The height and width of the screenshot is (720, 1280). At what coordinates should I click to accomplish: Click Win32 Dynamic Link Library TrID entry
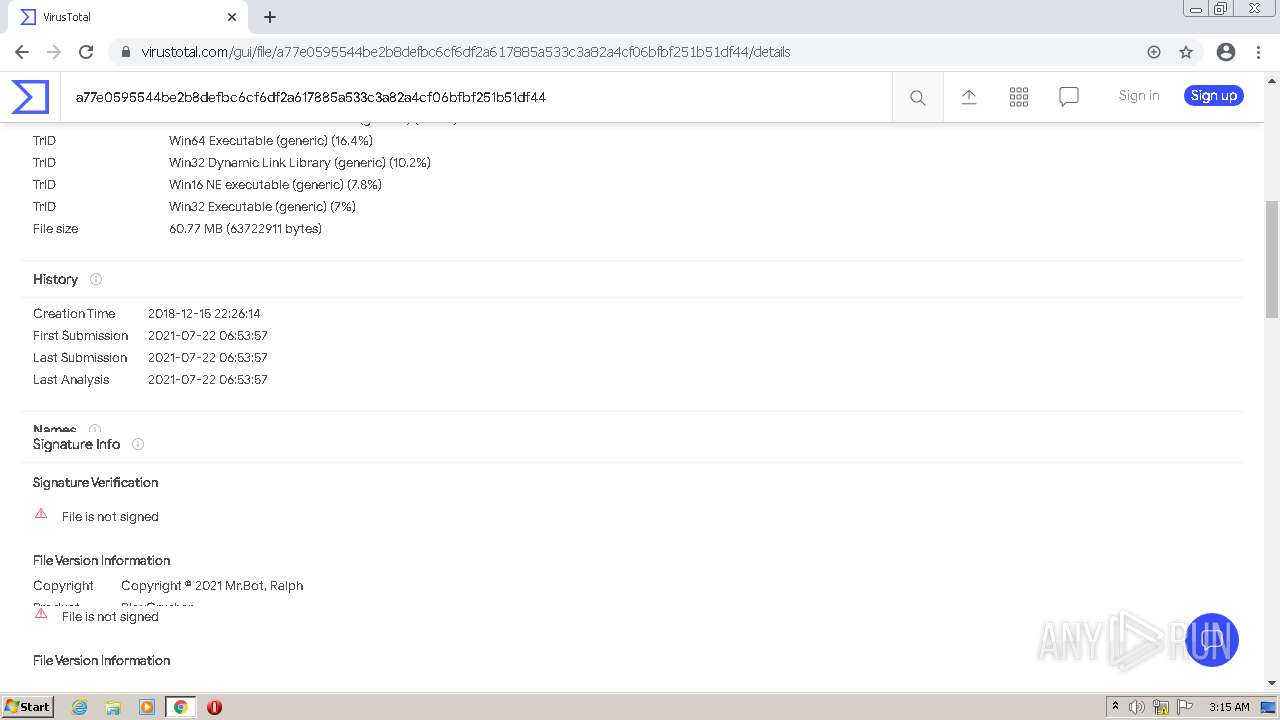click(300, 163)
